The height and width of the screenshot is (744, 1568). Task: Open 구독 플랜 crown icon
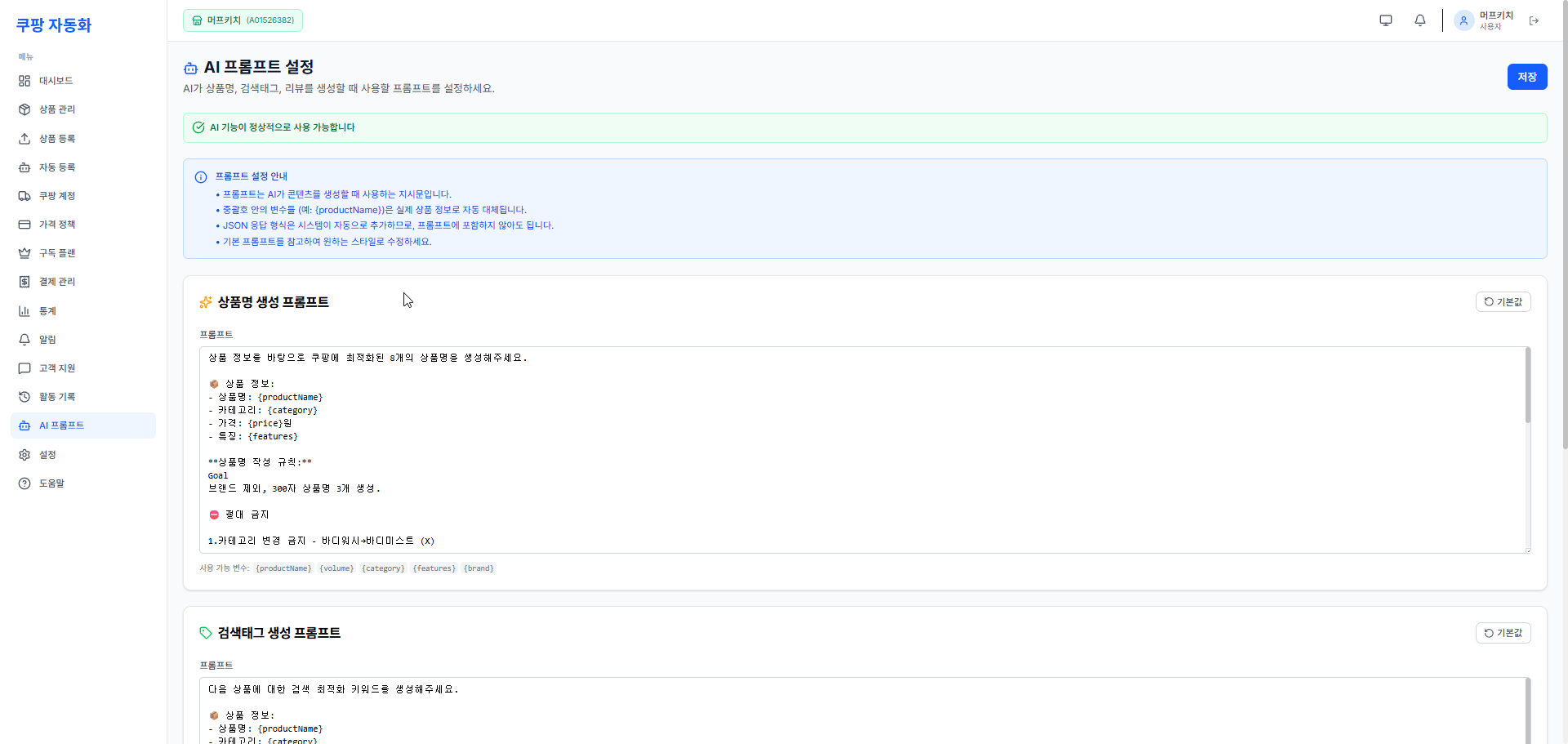coord(24,253)
